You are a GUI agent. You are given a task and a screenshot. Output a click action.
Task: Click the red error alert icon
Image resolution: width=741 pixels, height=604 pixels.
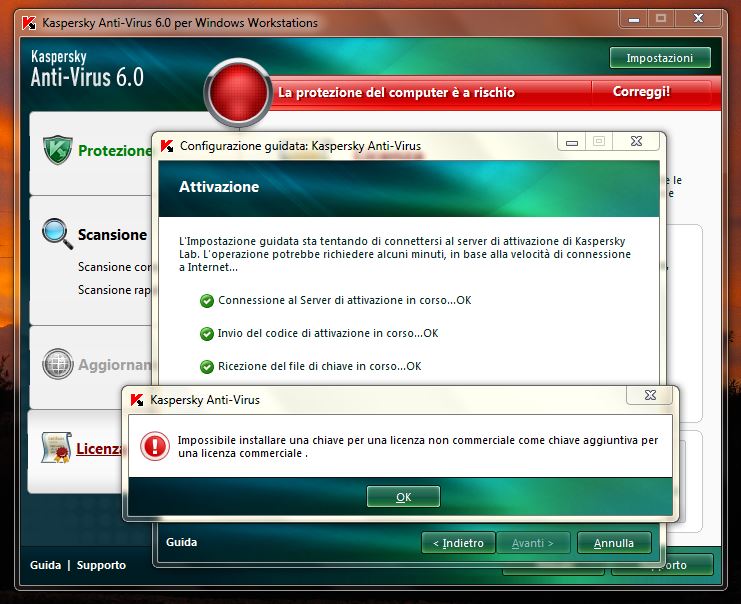click(155, 446)
